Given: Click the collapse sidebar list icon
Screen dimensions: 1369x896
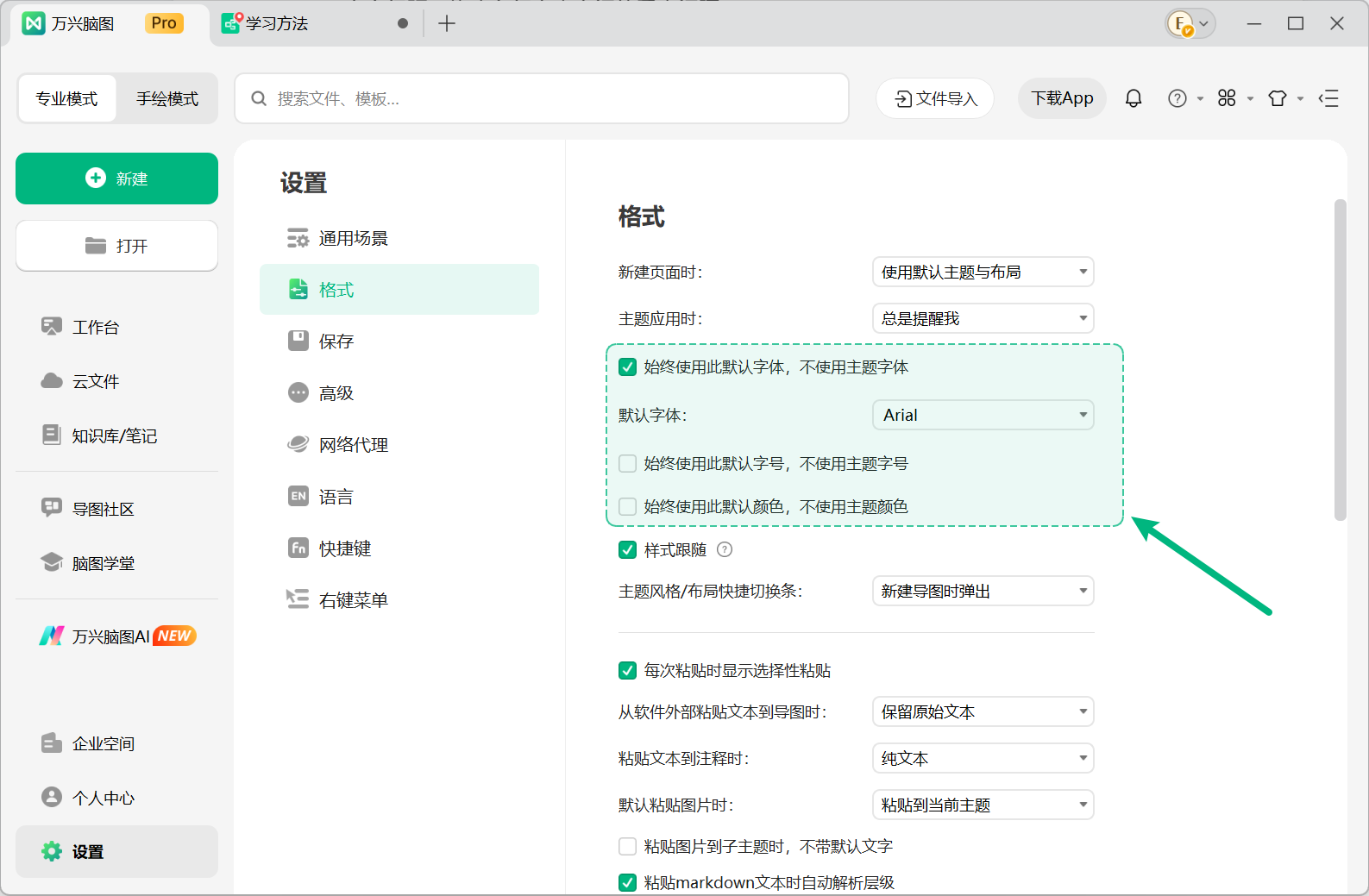Looking at the screenshot, I should point(1328,98).
